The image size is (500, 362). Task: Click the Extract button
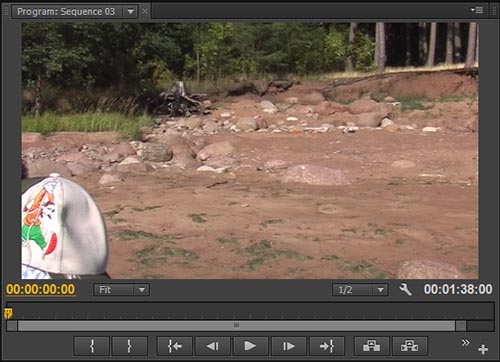tap(410, 346)
